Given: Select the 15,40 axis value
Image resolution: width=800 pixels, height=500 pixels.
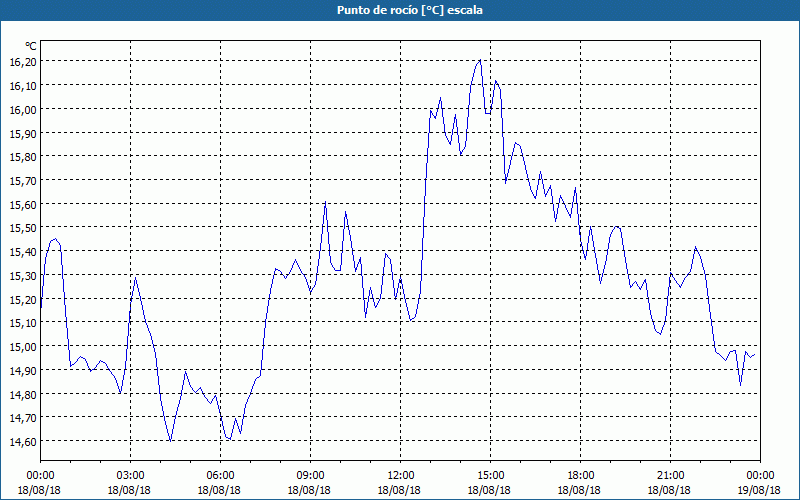Looking at the screenshot, I should (x=23, y=252).
